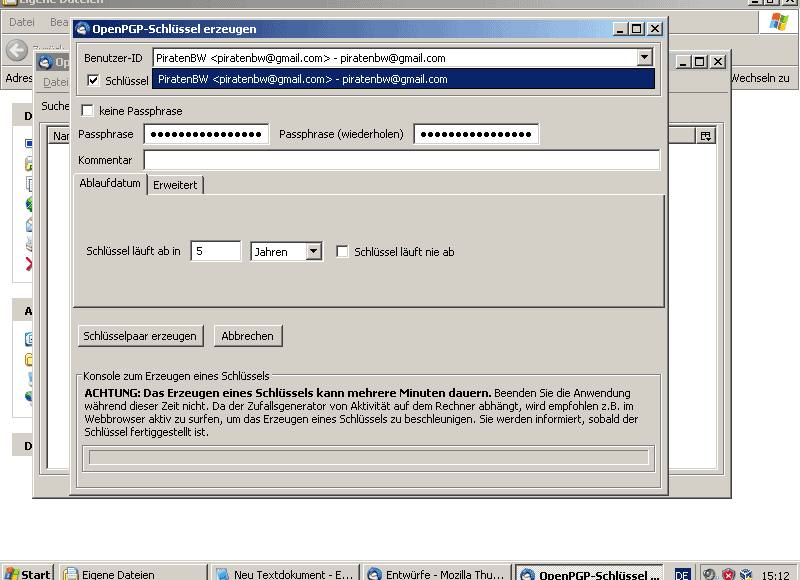Viewport: 800px width, 580px height.
Task: Open the Datei menu in Eigene Dateien window
Action: point(22,22)
